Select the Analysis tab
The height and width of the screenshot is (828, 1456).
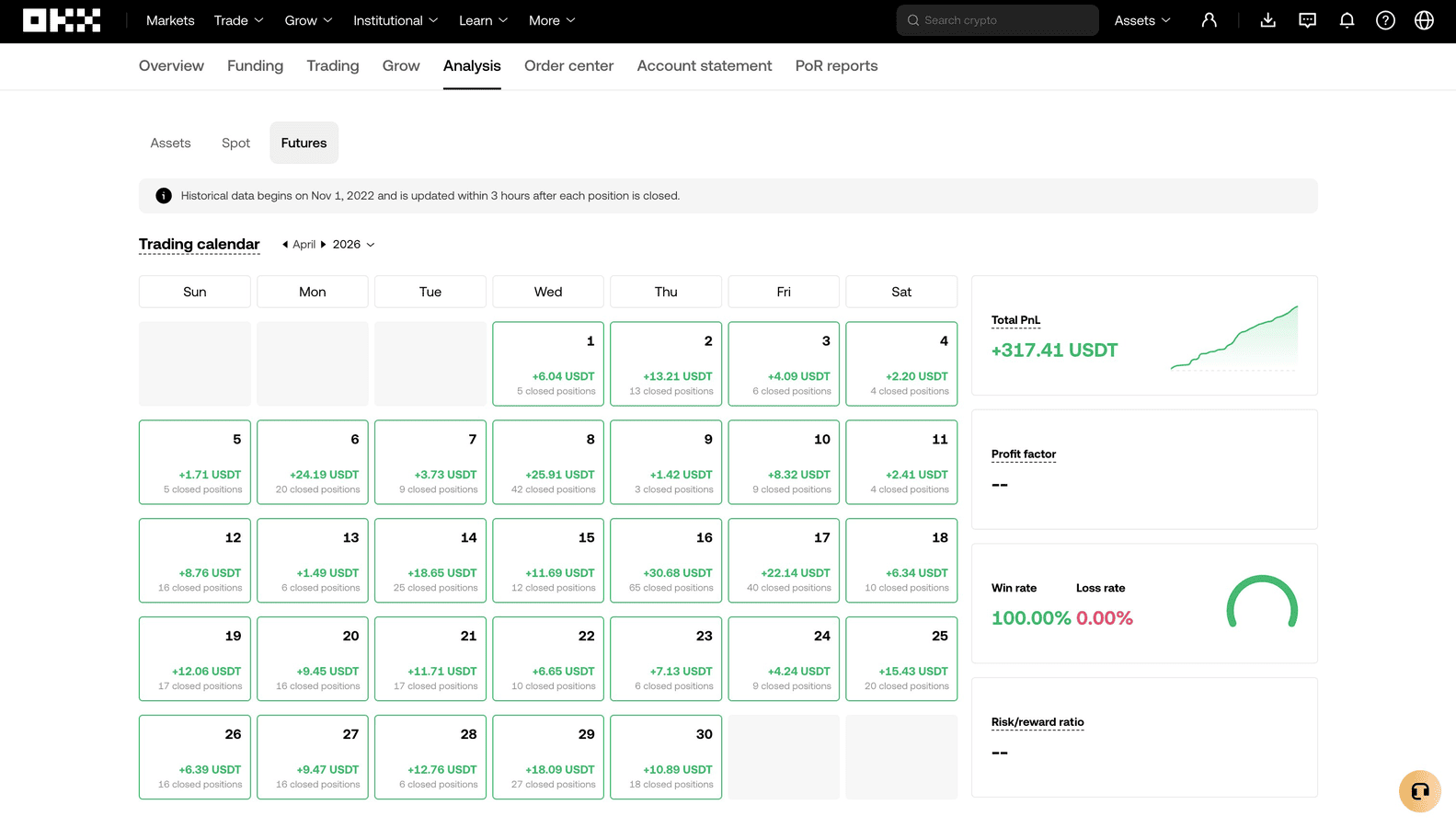click(x=472, y=66)
